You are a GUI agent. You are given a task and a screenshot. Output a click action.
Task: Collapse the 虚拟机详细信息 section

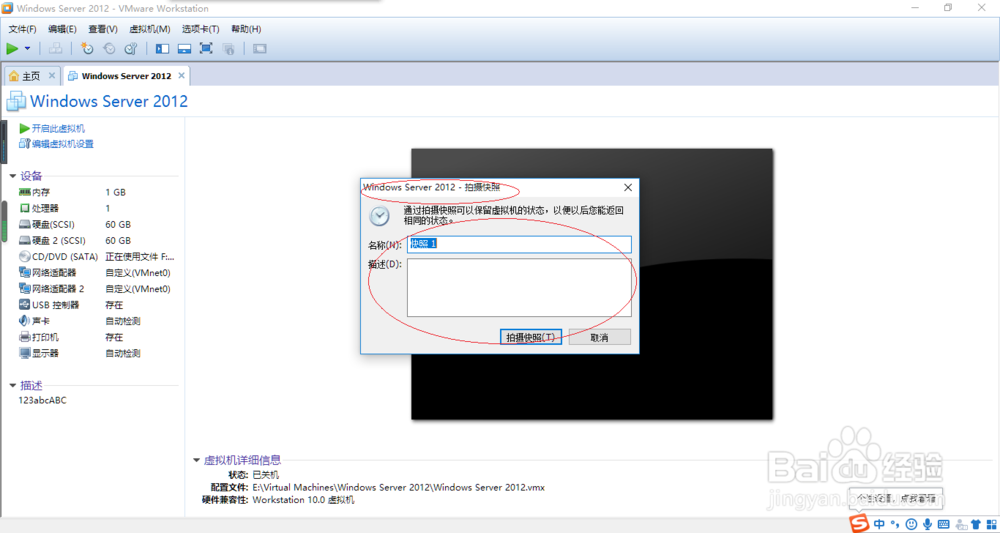point(196,460)
